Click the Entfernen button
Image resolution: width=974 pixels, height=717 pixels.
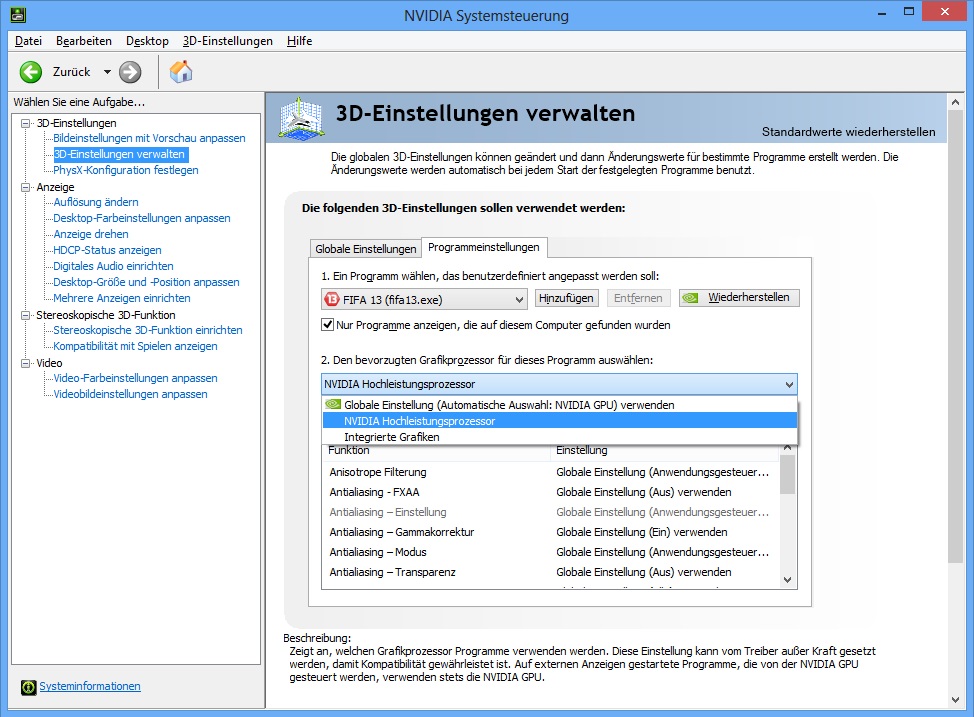(x=638, y=298)
